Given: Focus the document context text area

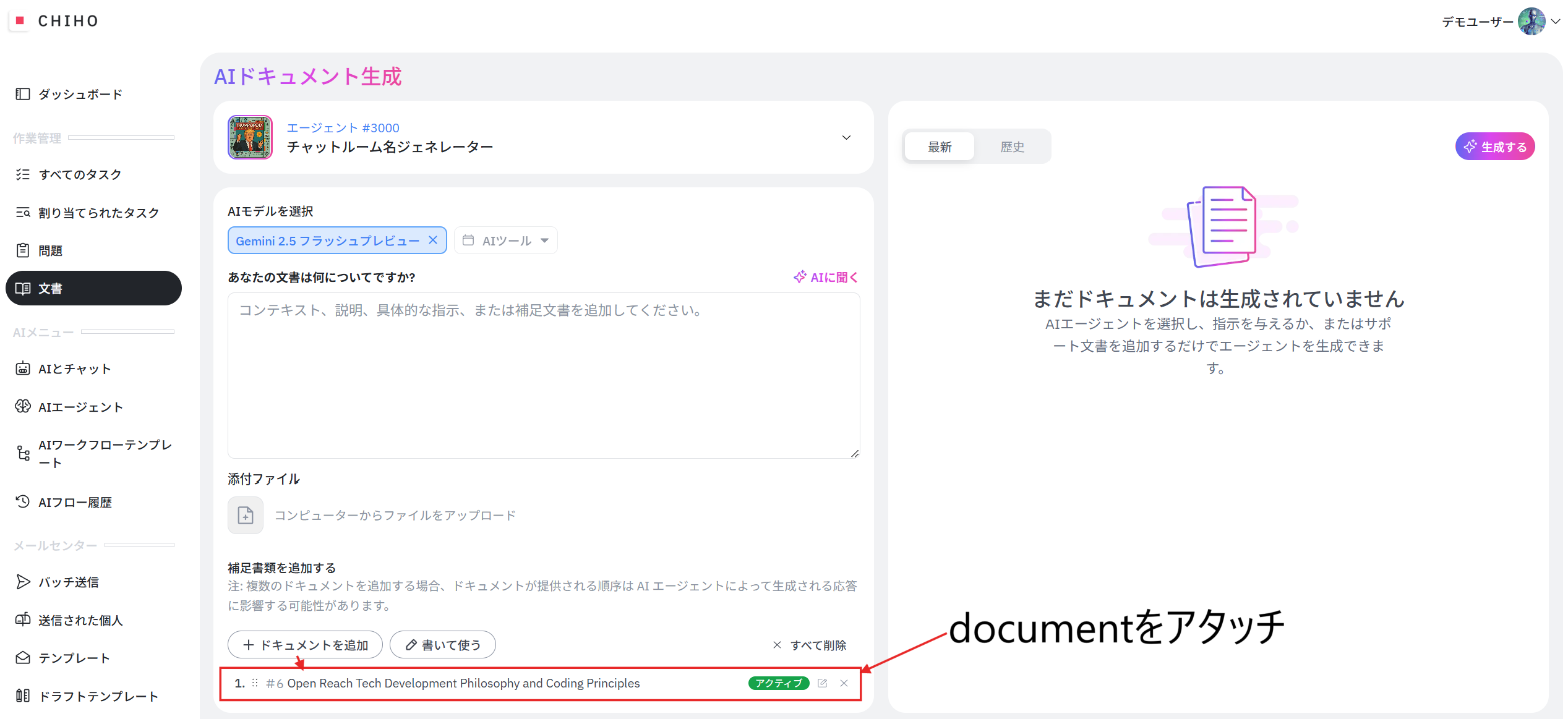Looking at the screenshot, I should pos(543,375).
